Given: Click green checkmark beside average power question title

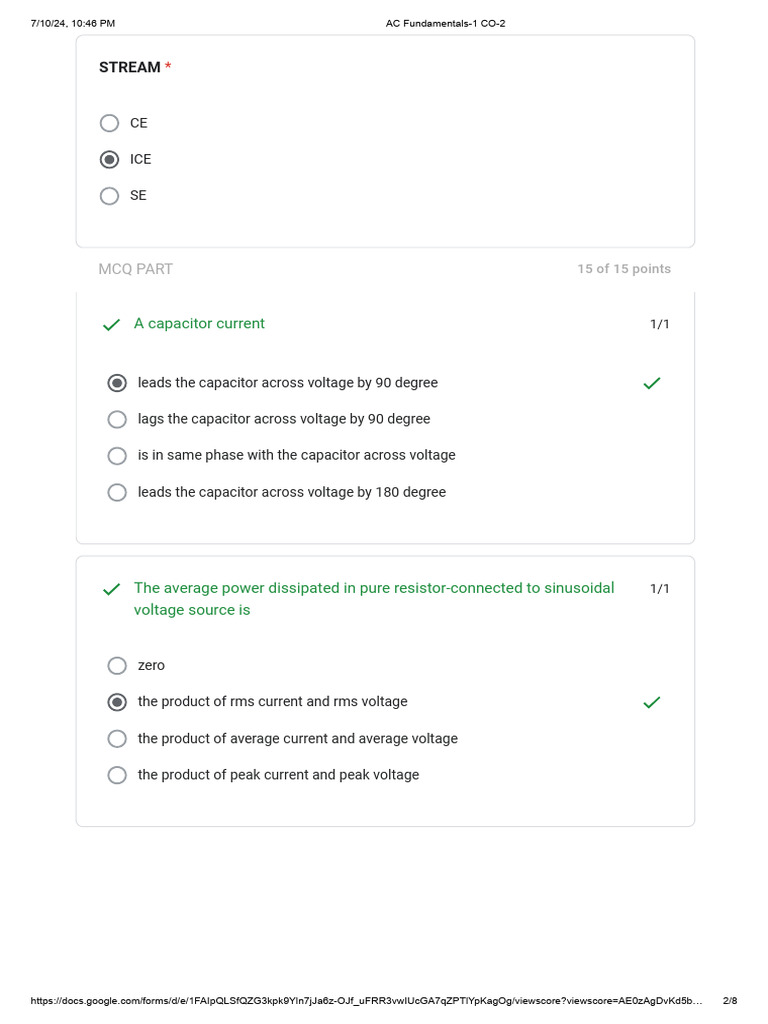Looking at the screenshot, I should click(x=111, y=589).
